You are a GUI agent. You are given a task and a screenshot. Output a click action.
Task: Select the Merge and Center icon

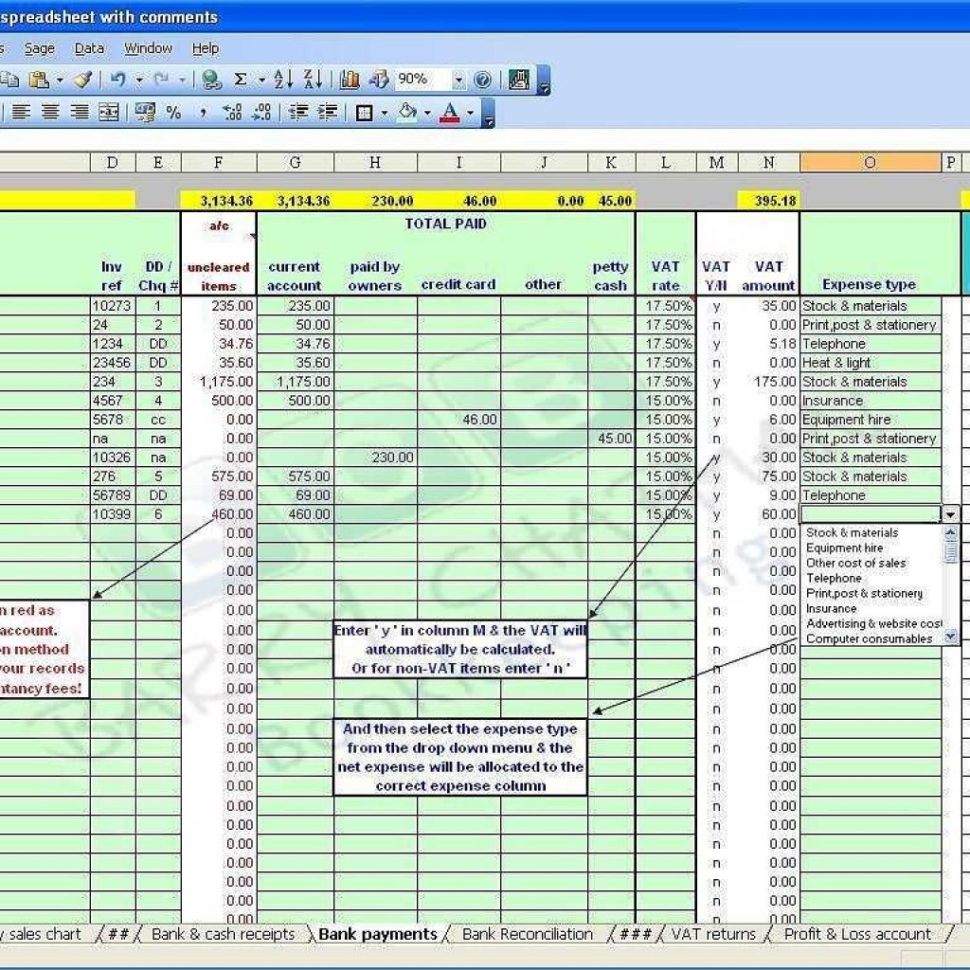pyautogui.click(x=110, y=112)
